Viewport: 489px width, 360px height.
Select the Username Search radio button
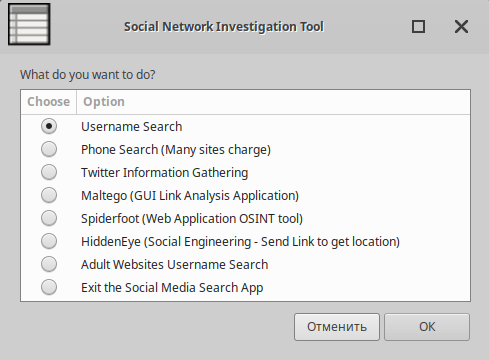tap(49, 126)
